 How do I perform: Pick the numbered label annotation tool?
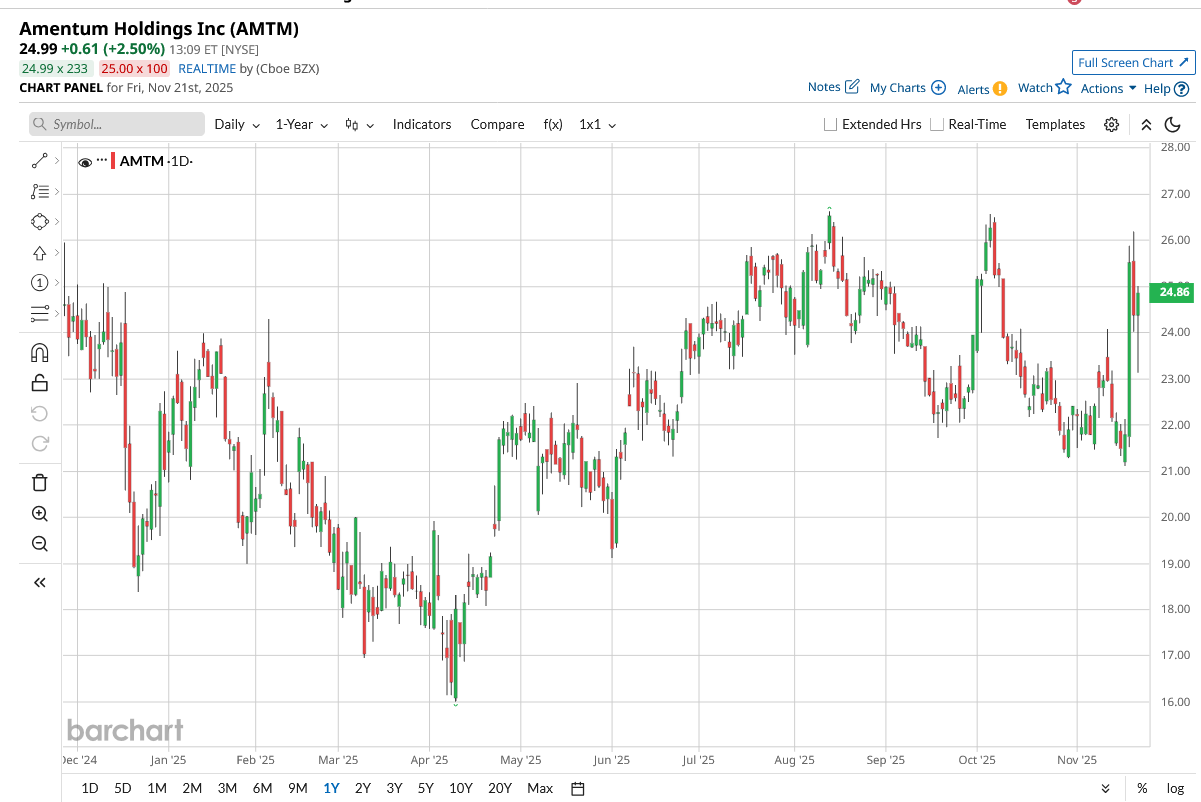click(39, 283)
